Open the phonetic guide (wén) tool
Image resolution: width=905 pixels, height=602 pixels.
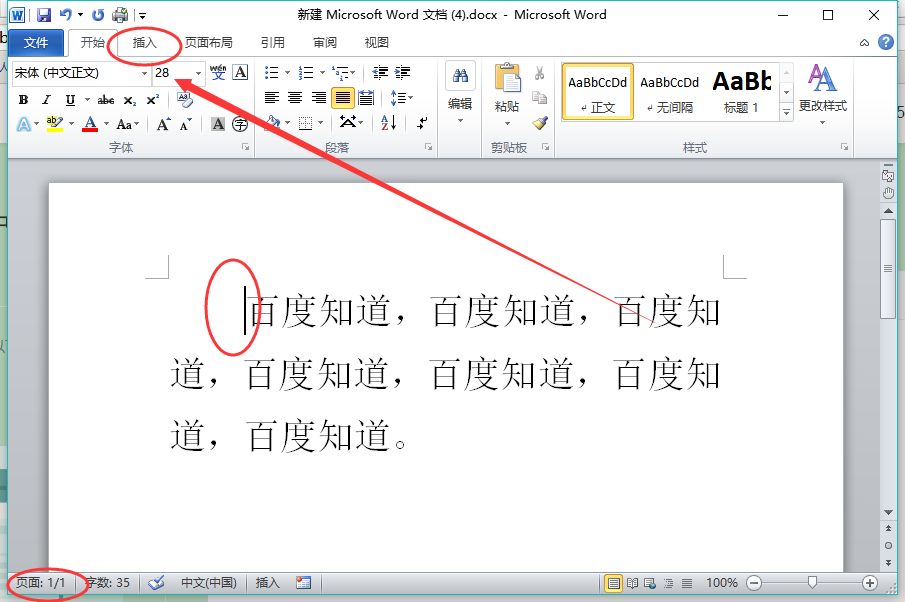coord(218,73)
